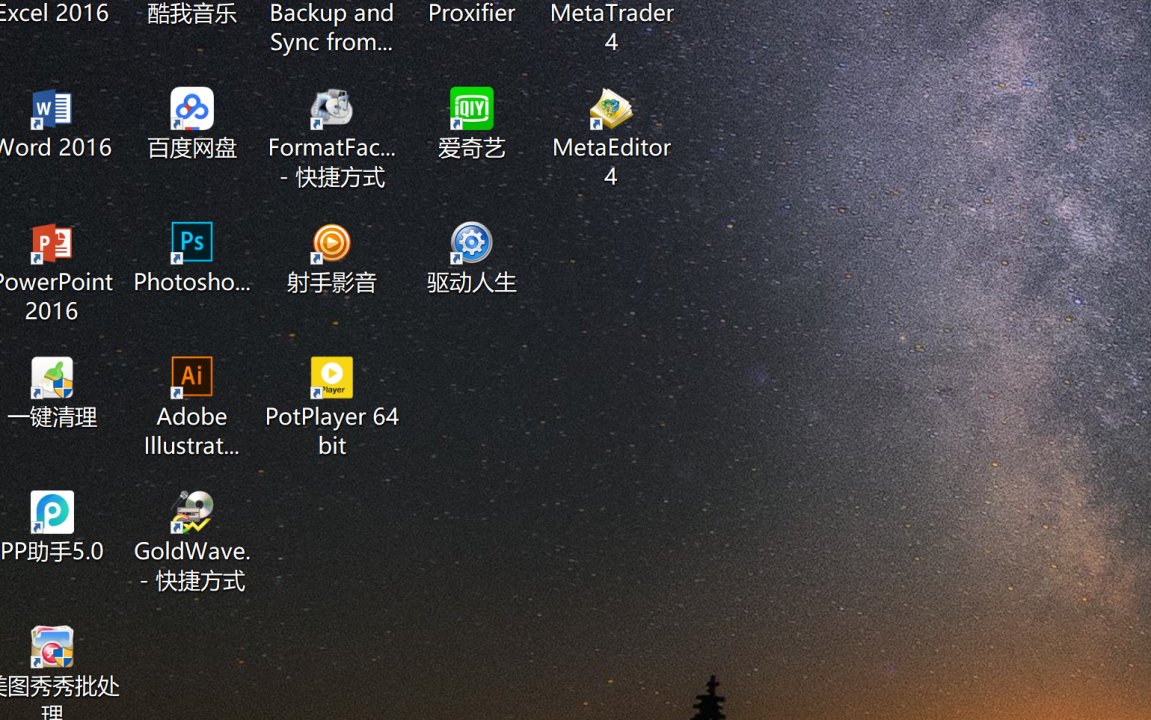Viewport: 1151px width, 720px height.
Task: Click the 酷我音乐 shortcut label
Action: [192, 13]
